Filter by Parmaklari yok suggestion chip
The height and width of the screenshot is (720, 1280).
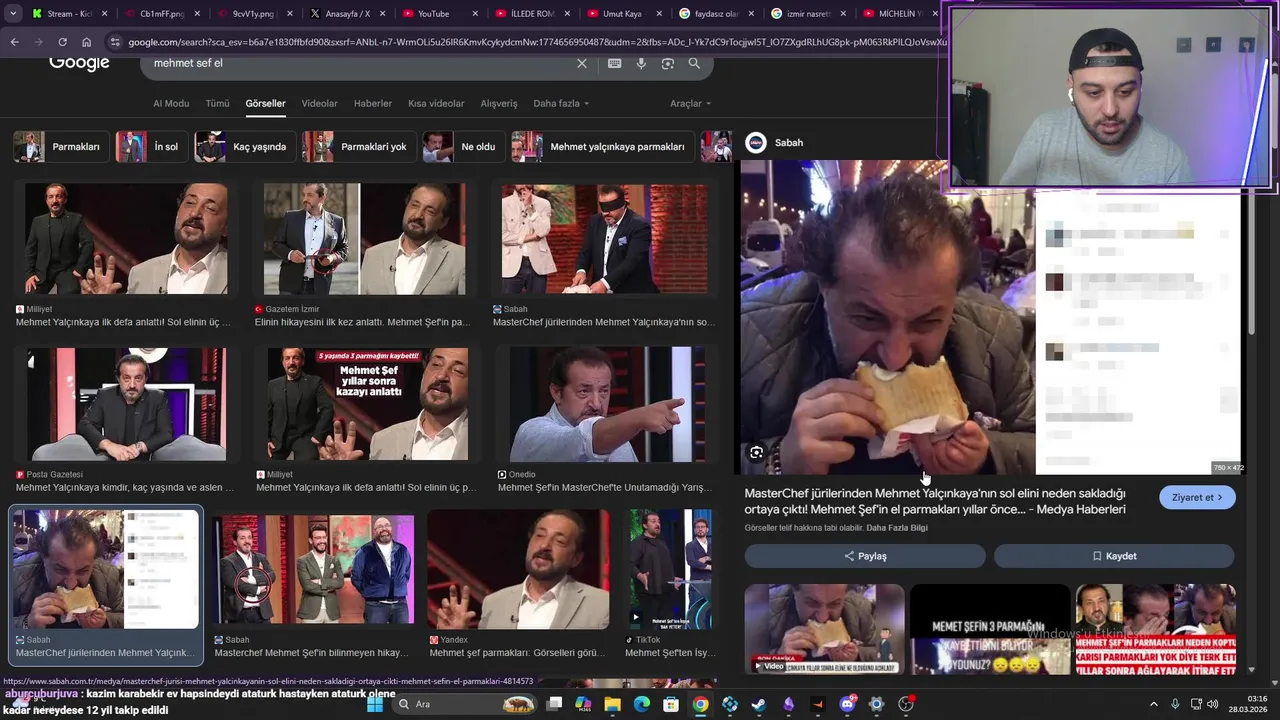click(x=358, y=146)
